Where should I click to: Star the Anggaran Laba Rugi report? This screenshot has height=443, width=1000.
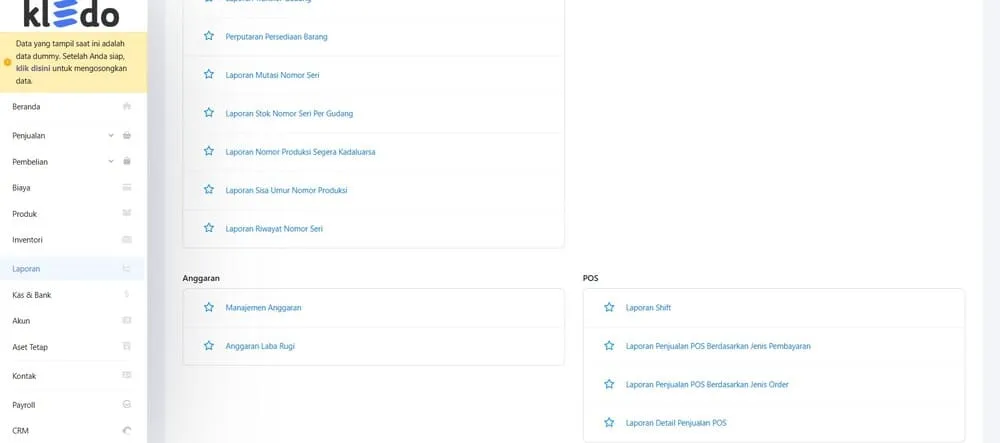click(x=209, y=345)
